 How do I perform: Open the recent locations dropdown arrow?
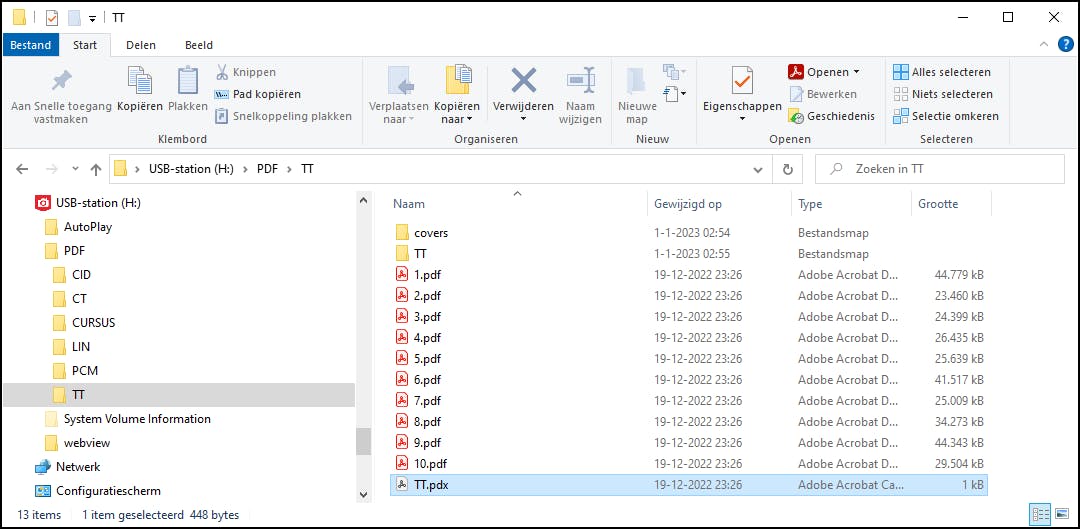coord(75,169)
